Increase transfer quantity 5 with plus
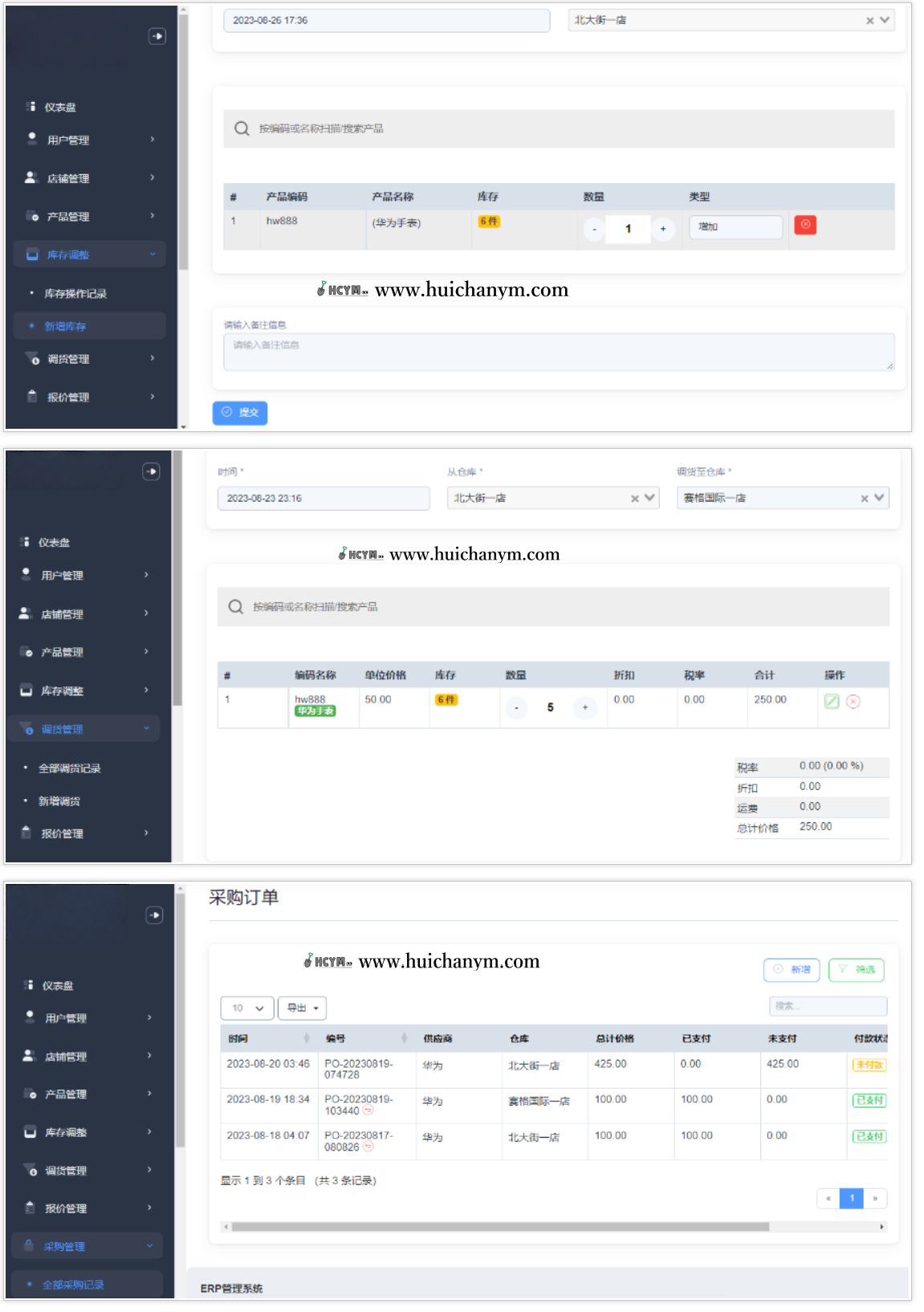This screenshot has width=924, height=1312. pos(585,707)
